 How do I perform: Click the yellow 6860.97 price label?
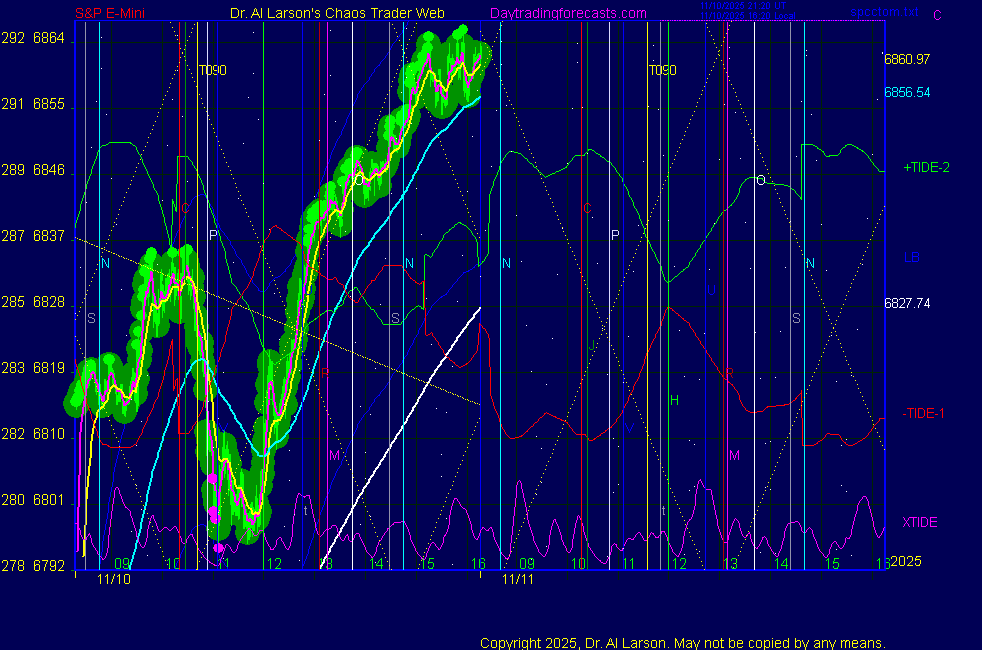[x=907, y=59]
